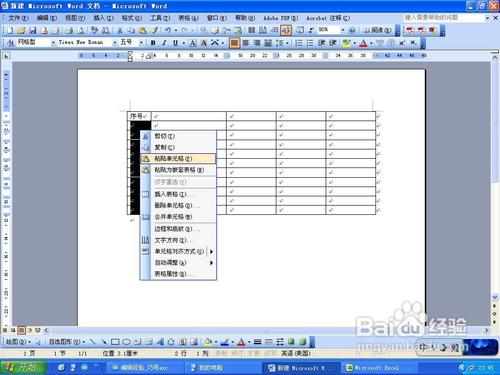This screenshot has height=375, width=500.
Task: Click the Open folder toolbar icon
Action: coord(21,31)
